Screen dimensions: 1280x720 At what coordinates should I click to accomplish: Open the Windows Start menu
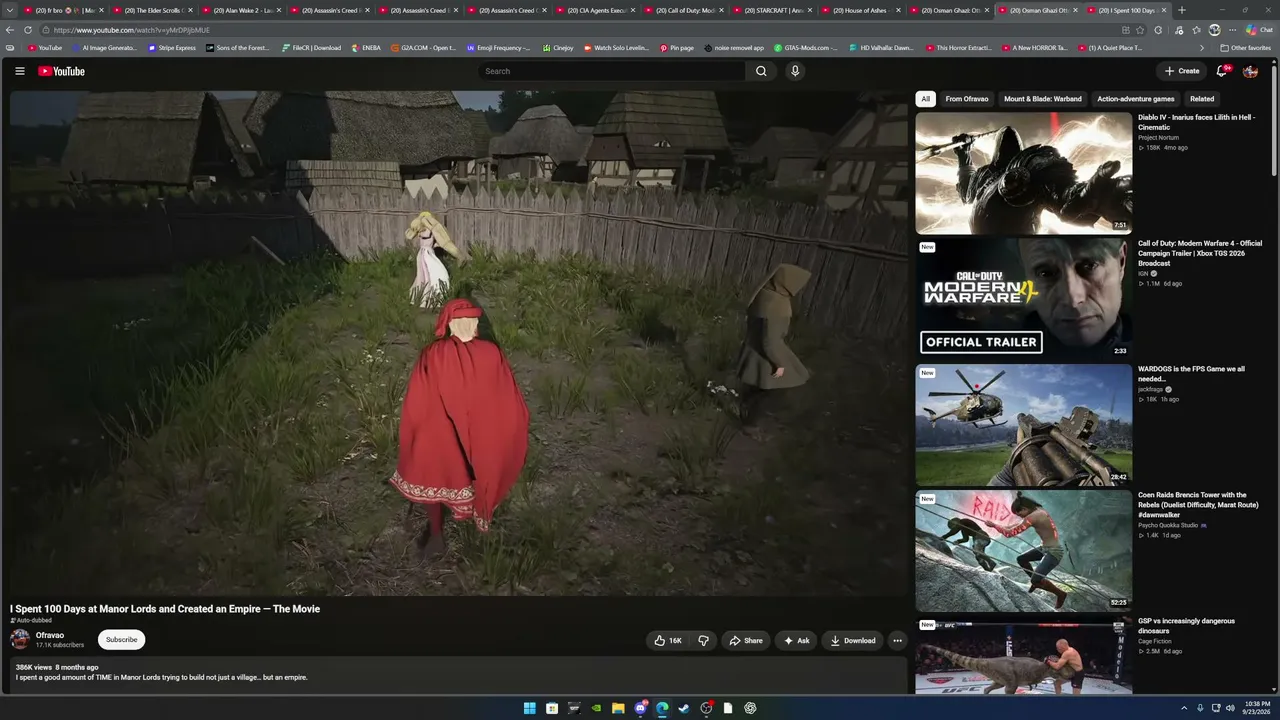click(530, 708)
